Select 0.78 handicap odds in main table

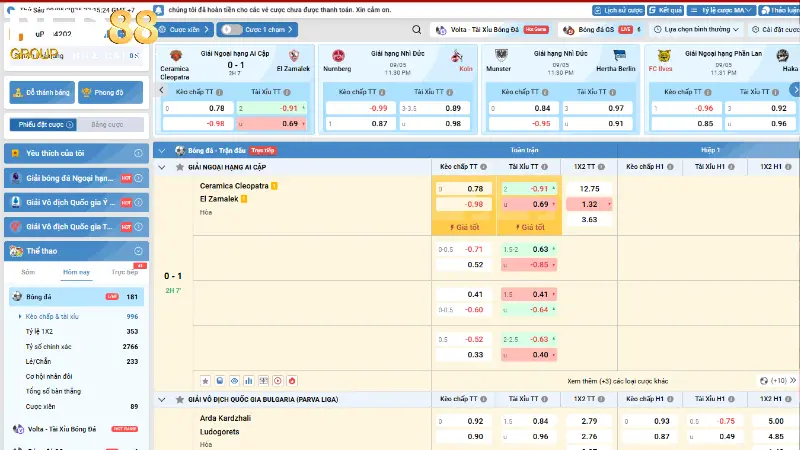tap(463, 189)
